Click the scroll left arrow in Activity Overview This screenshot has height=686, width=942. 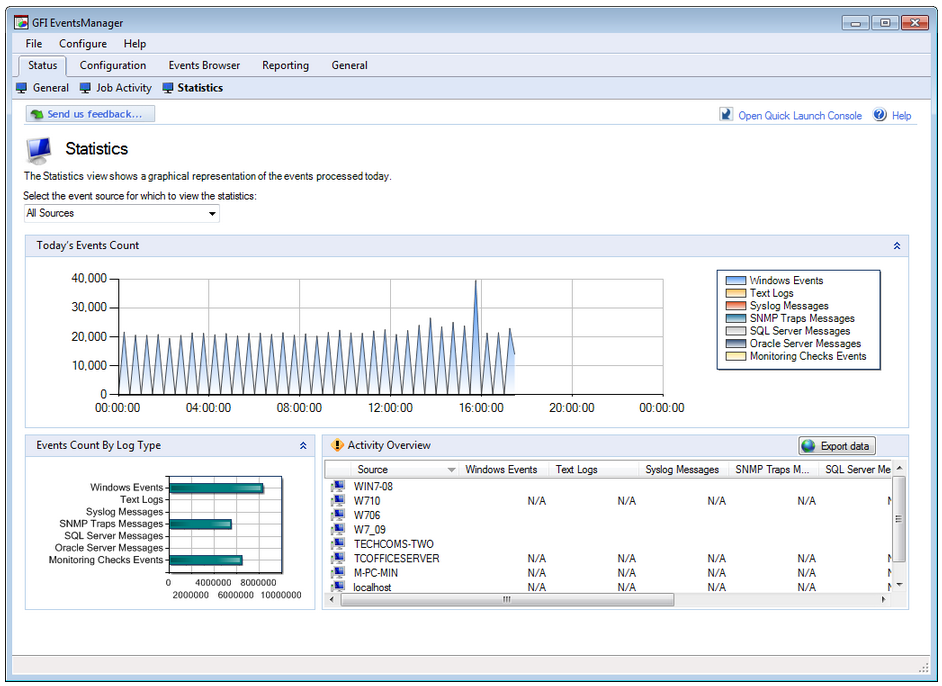pyautogui.click(x=332, y=599)
